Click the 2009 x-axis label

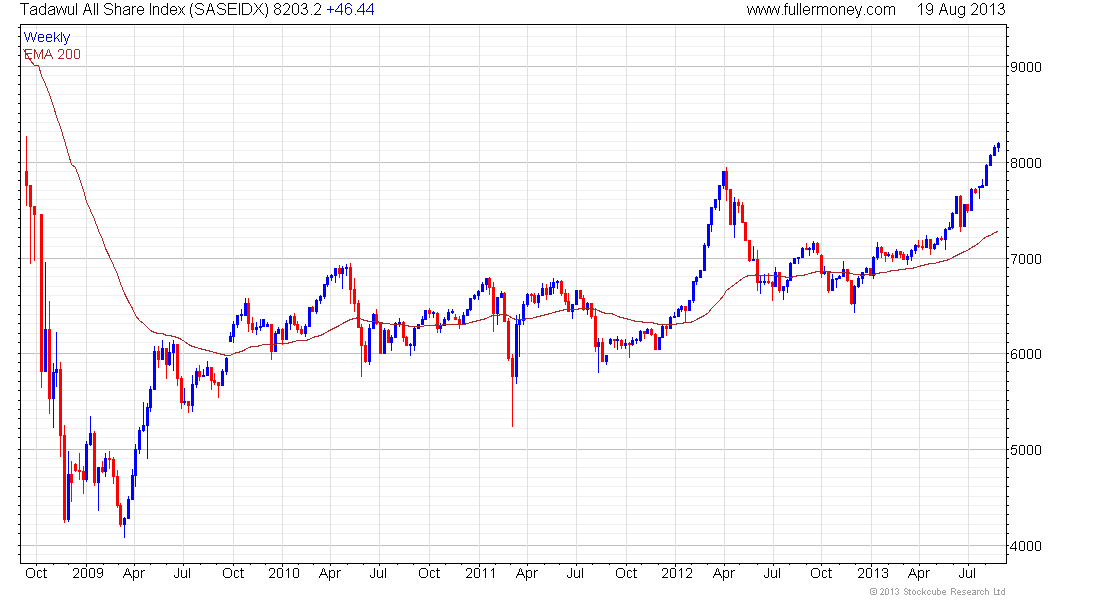pos(88,573)
